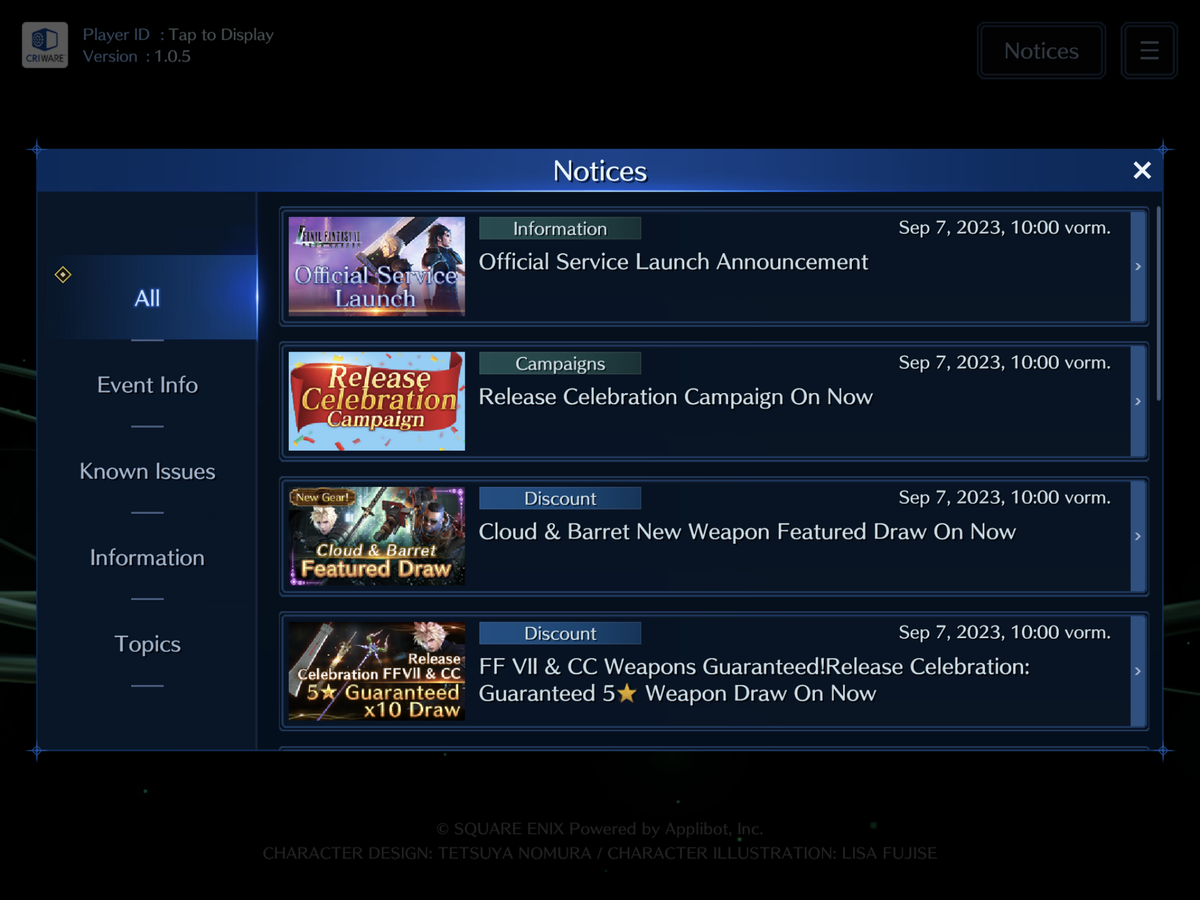Screen dimensions: 1200x900
Task: Tap the CRIWARE logo icon
Action: pos(45,45)
